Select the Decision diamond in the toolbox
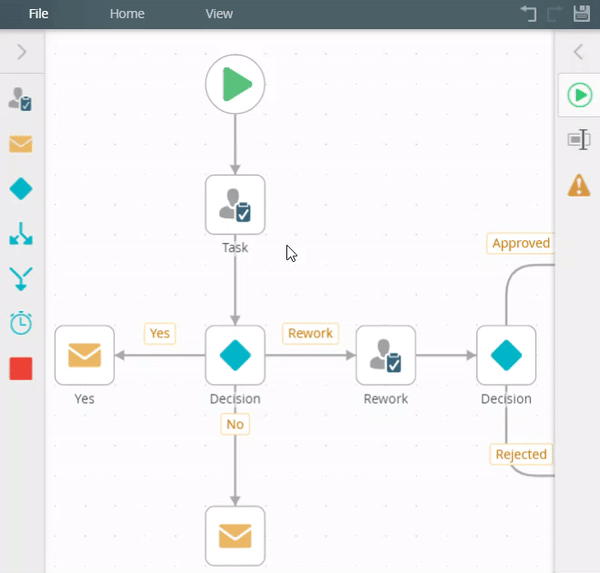Viewport: 600px width, 573px height. 21,189
